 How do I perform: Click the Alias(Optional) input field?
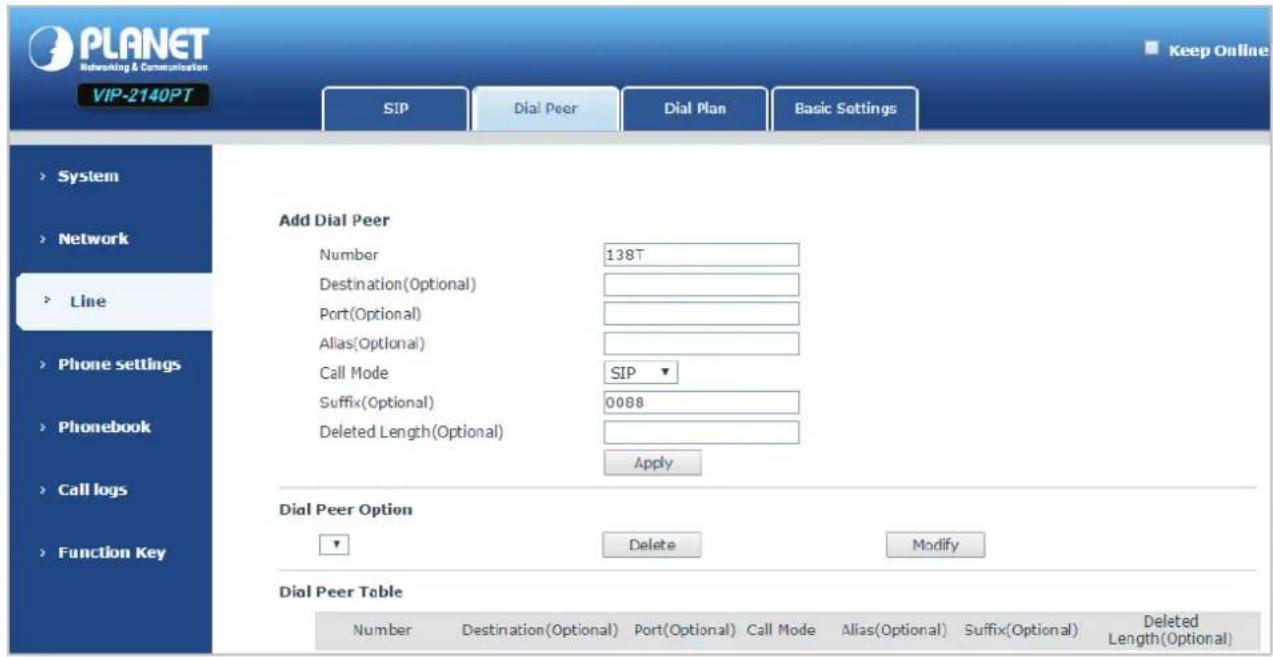[x=701, y=344]
